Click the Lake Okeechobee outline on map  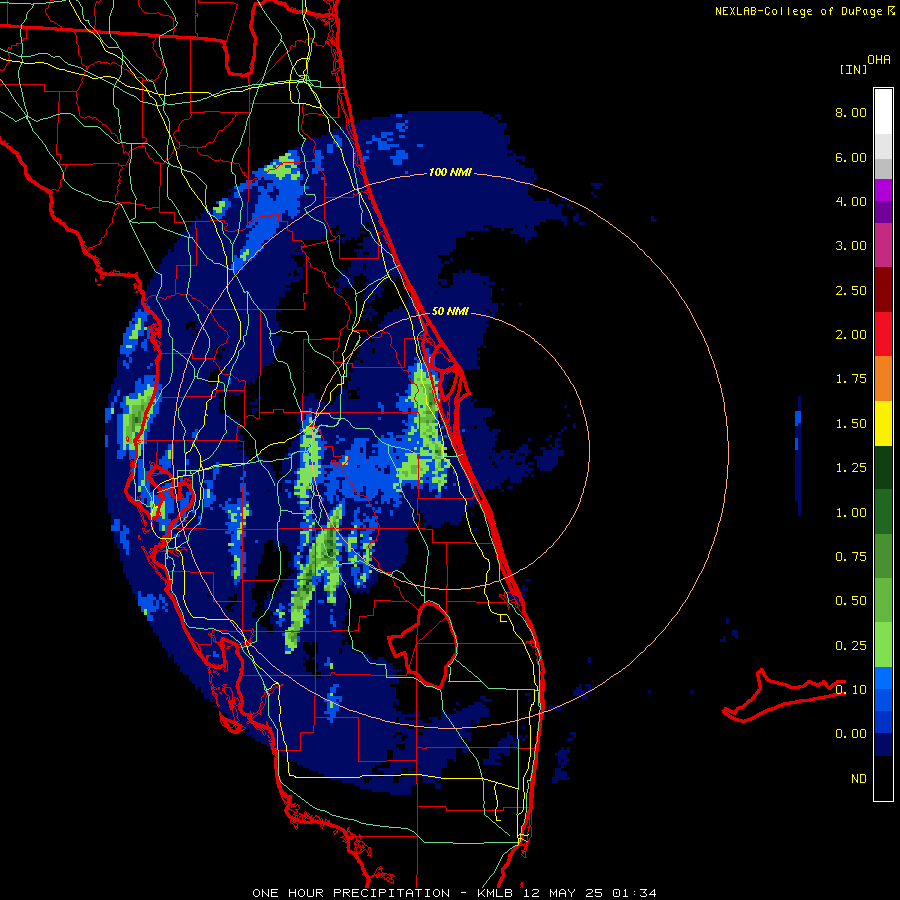click(x=425, y=644)
